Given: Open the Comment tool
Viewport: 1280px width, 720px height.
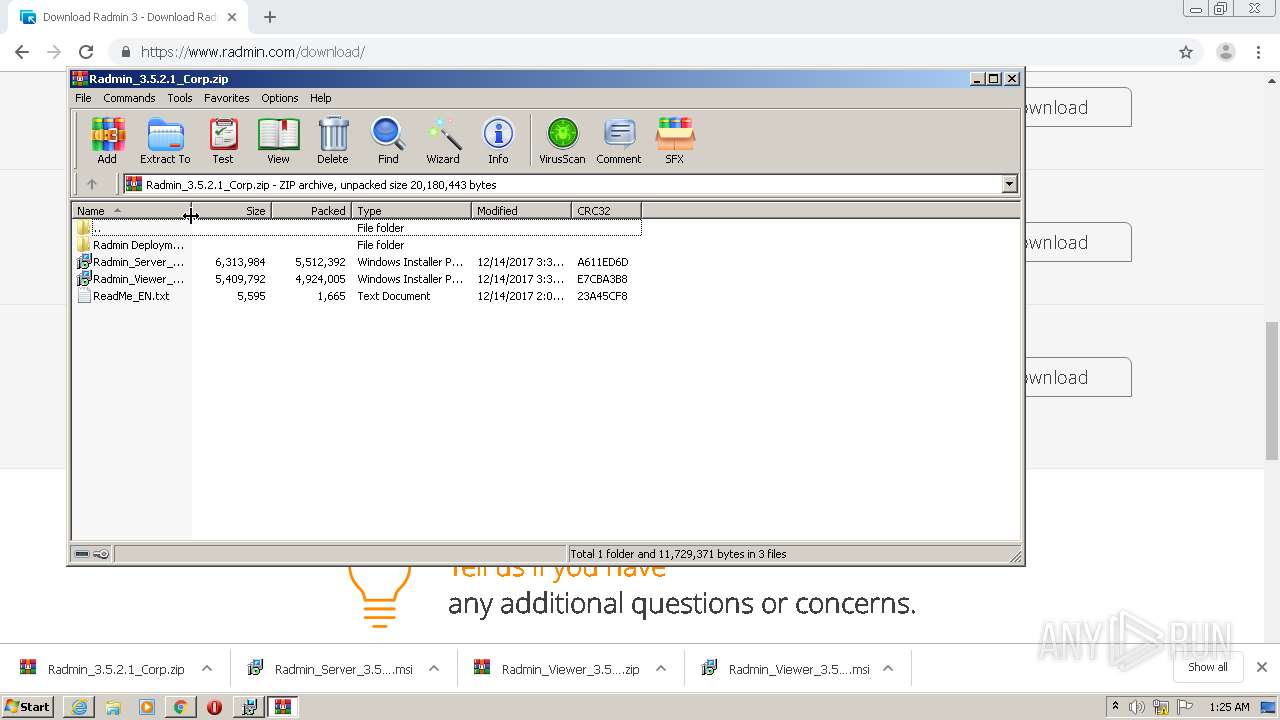Looking at the screenshot, I should [x=619, y=140].
